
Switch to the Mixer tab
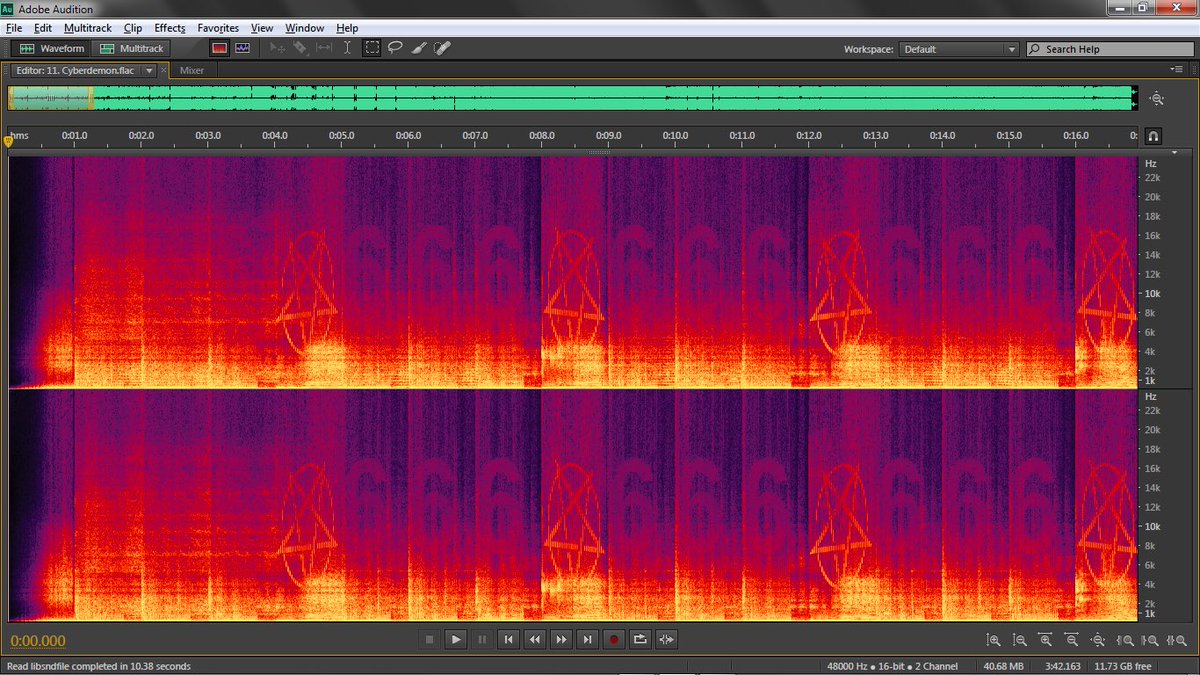point(192,71)
